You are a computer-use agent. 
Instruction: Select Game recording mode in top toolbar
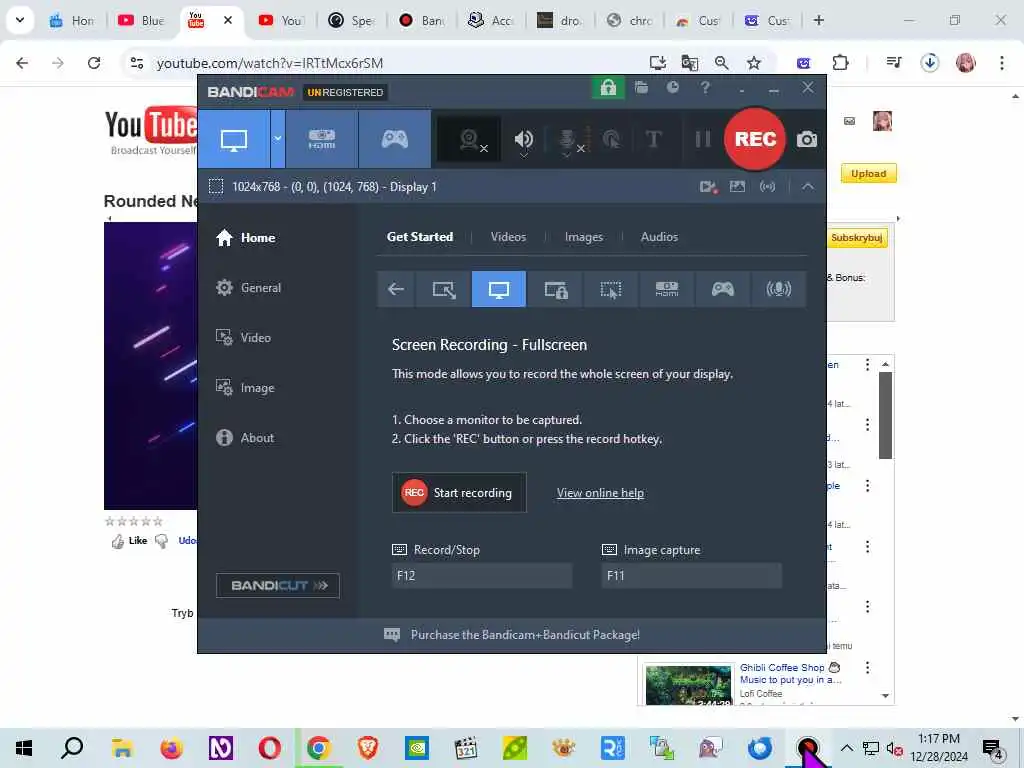click(394, 139)
